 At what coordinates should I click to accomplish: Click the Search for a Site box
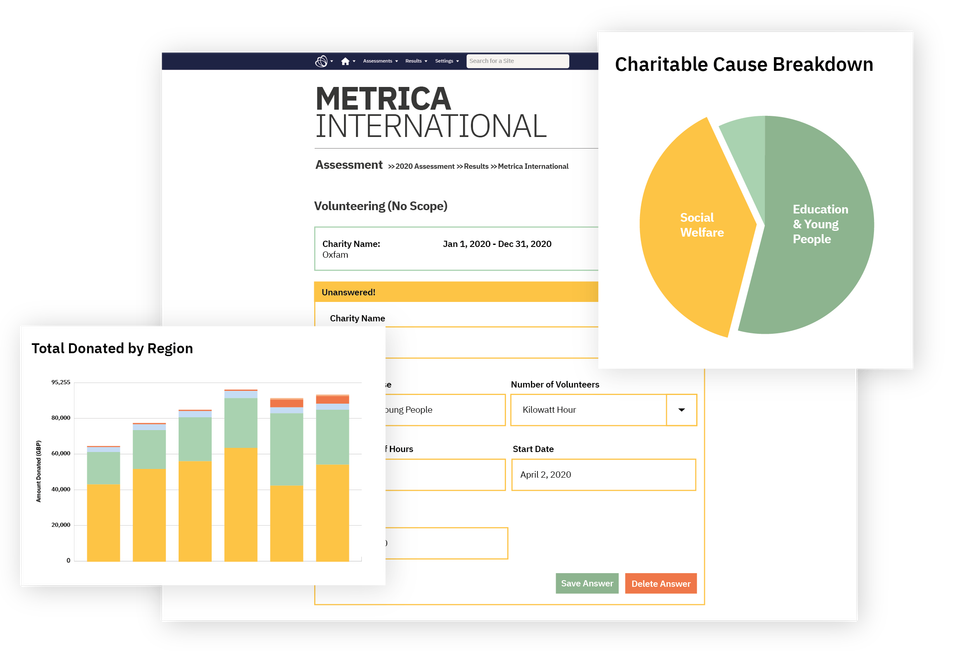click(517, 61)
